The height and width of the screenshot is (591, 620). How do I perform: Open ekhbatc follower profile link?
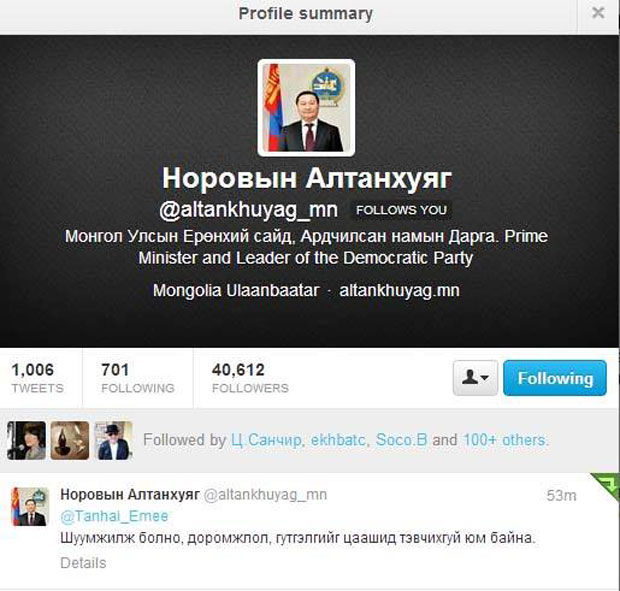(338, 440)
